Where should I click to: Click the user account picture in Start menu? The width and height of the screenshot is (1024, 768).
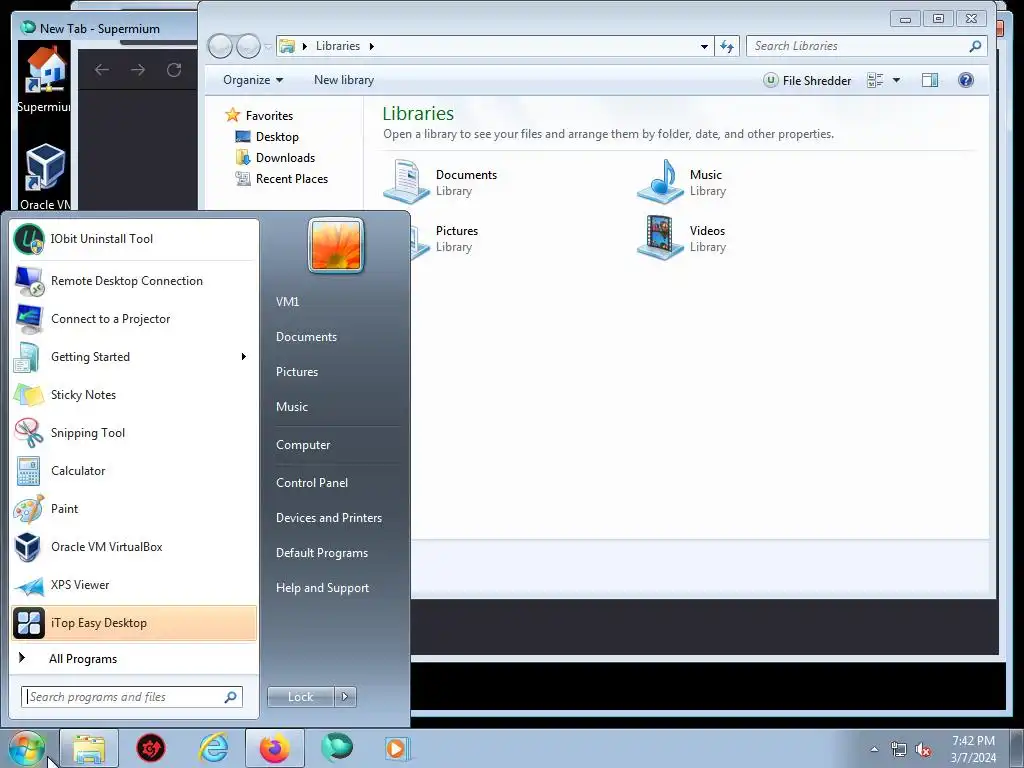pyautogui.click(x=336, y=245)
